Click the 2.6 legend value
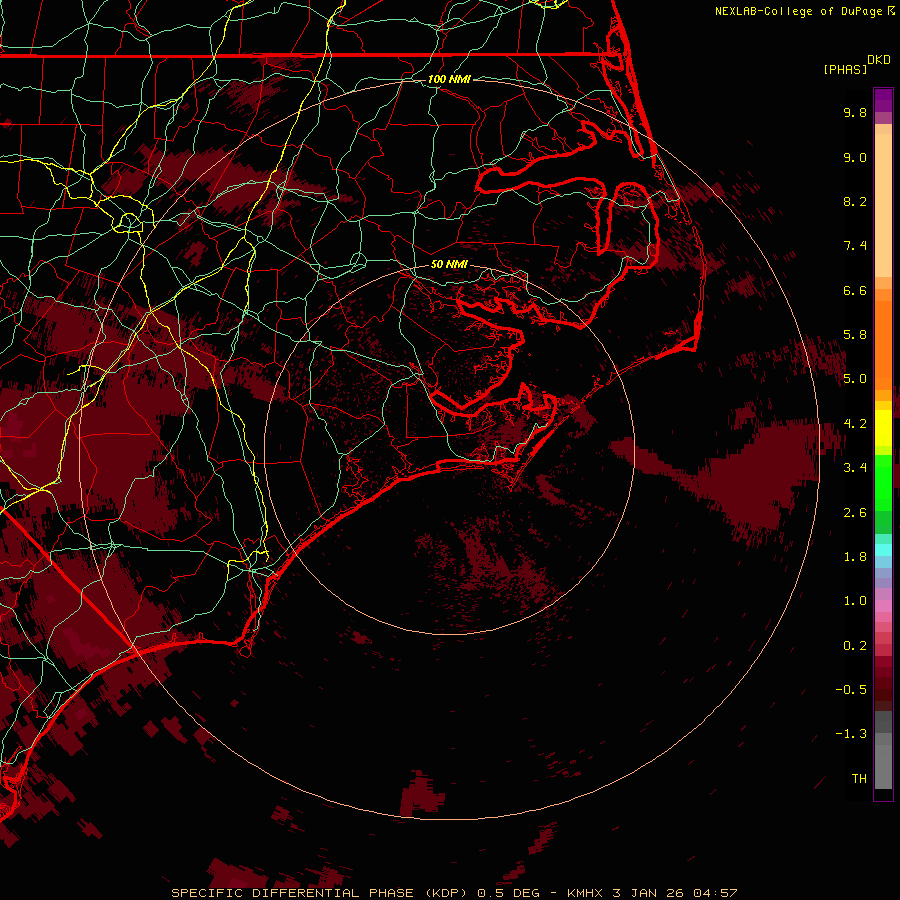Viewport: 900px width, 900px height. [855, 513]
